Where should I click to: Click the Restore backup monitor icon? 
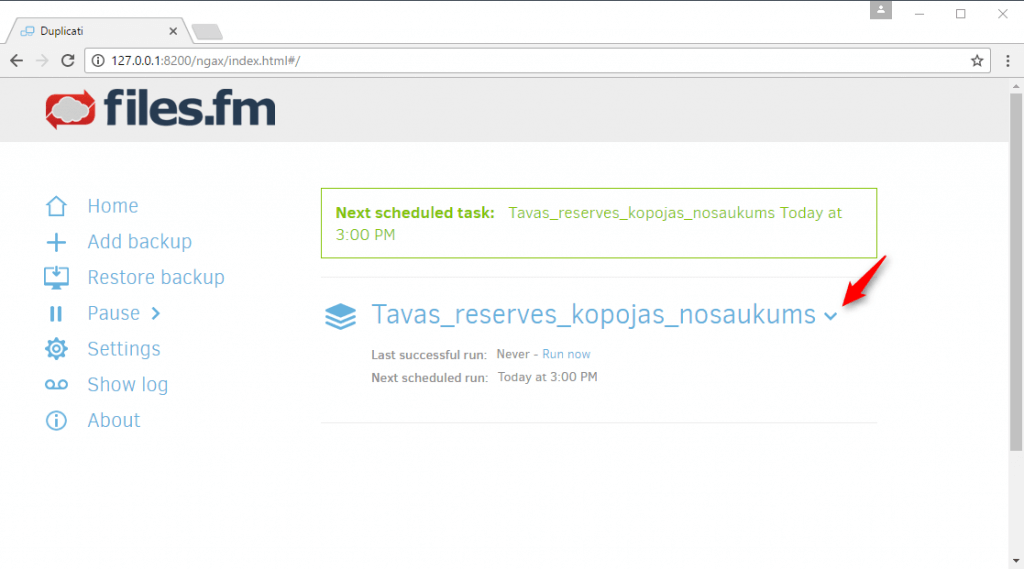click(56, 278)
